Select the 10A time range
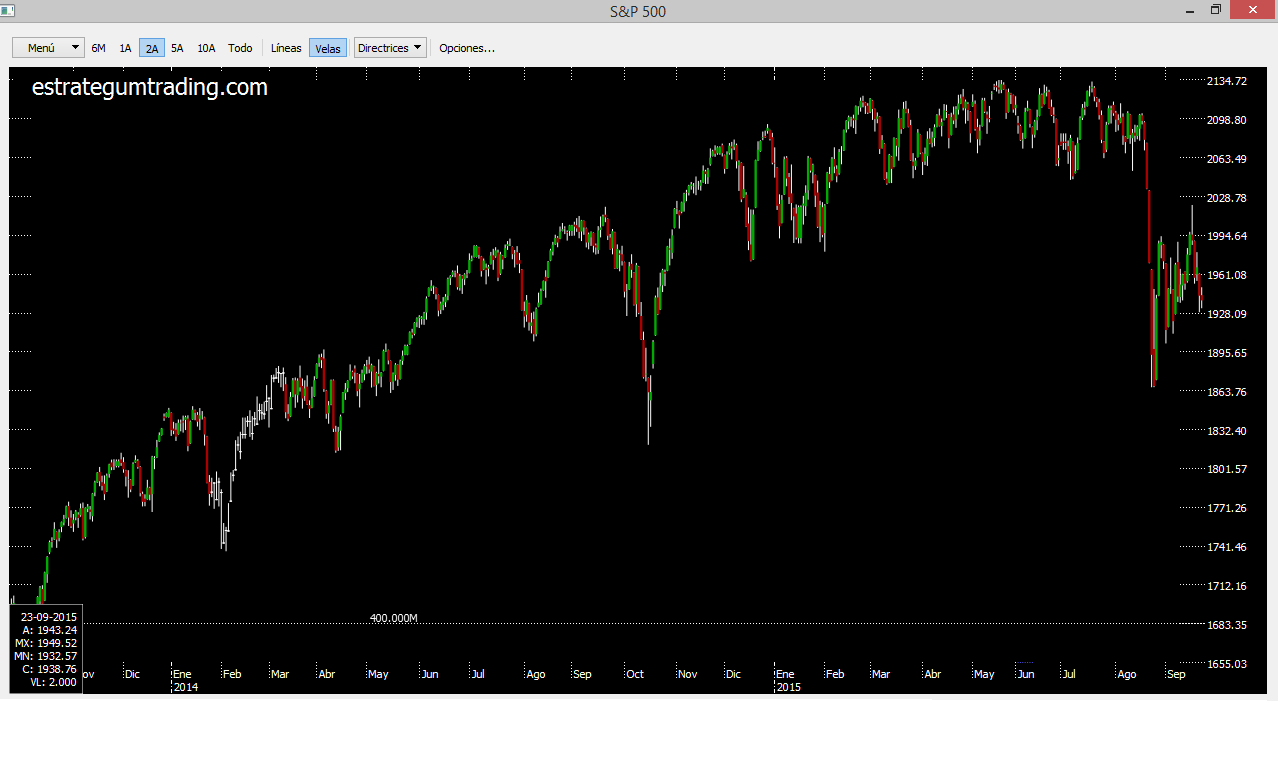 coord(206,48)
